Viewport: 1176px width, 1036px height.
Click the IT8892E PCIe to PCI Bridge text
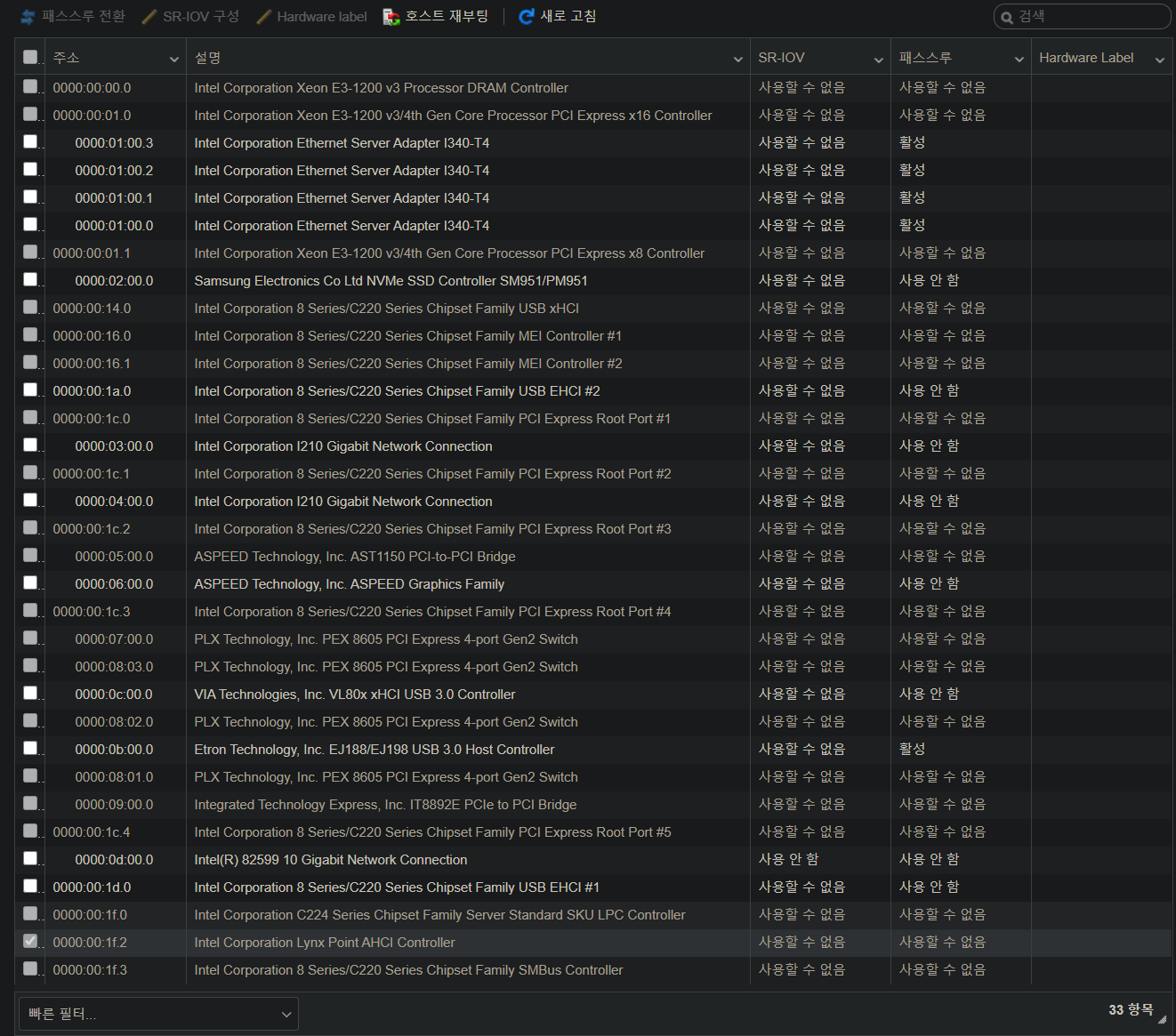[x=385, y=805]
